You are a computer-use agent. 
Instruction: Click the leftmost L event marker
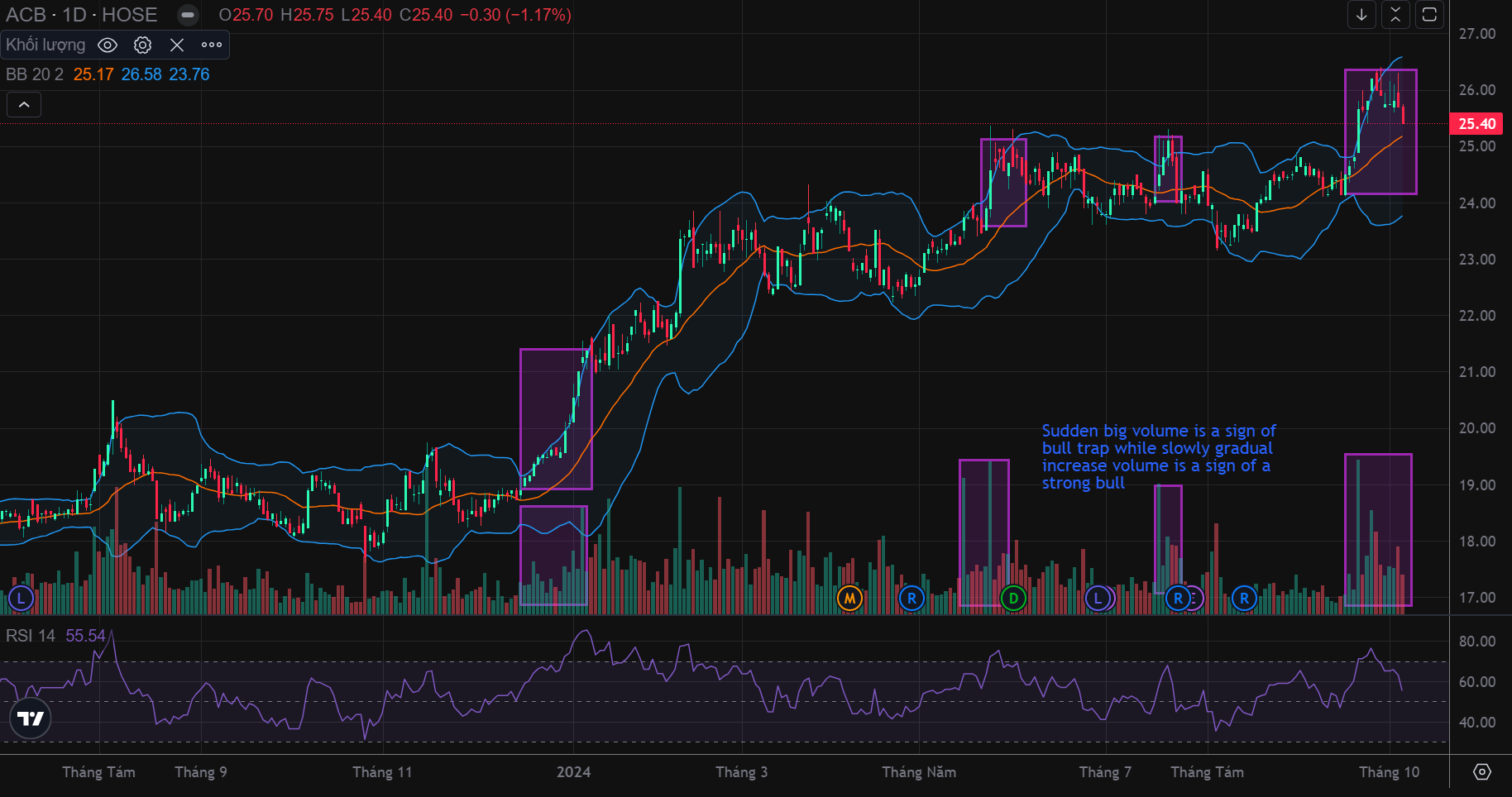[21, 598]
